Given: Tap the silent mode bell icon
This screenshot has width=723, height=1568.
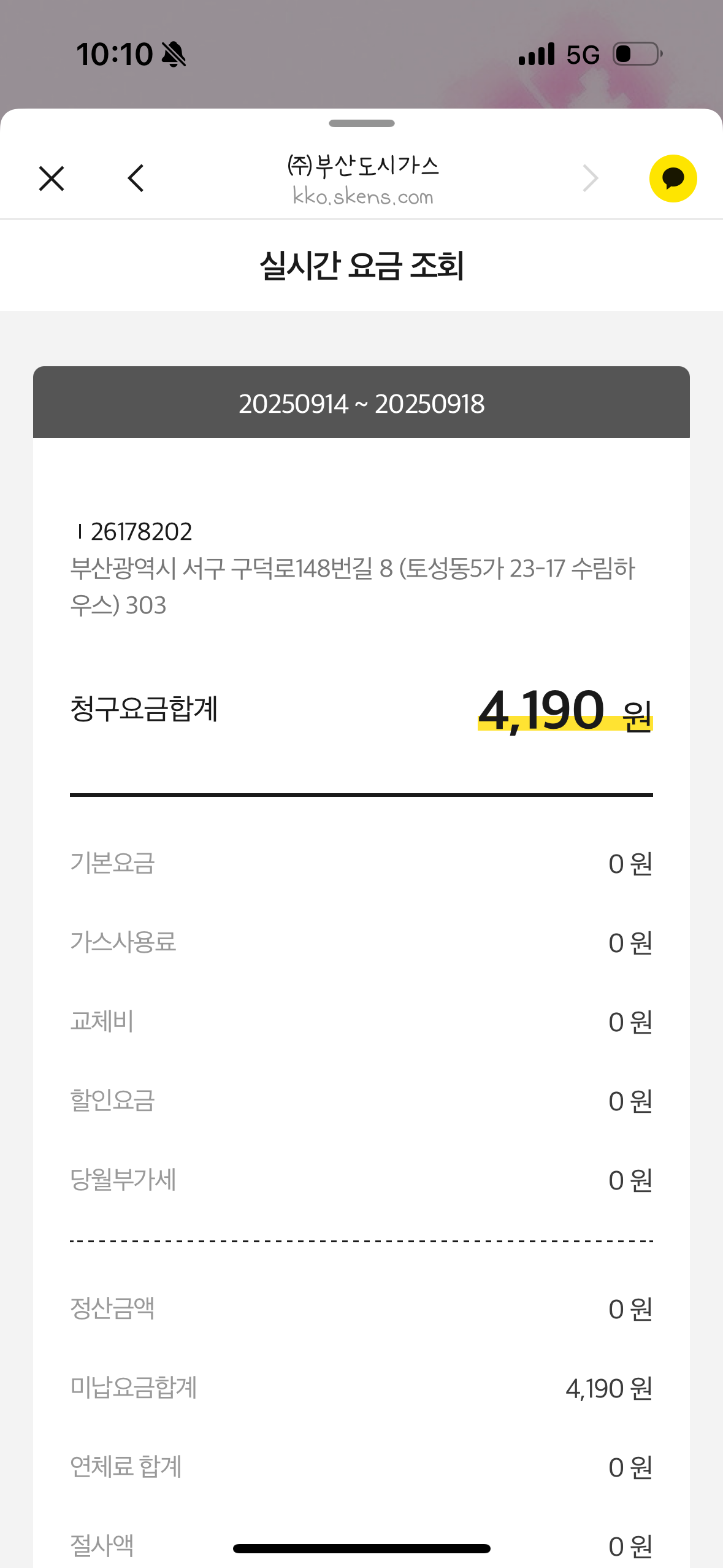Looking at the screenshot, I should pyautogui.click(x=174, y=54).
